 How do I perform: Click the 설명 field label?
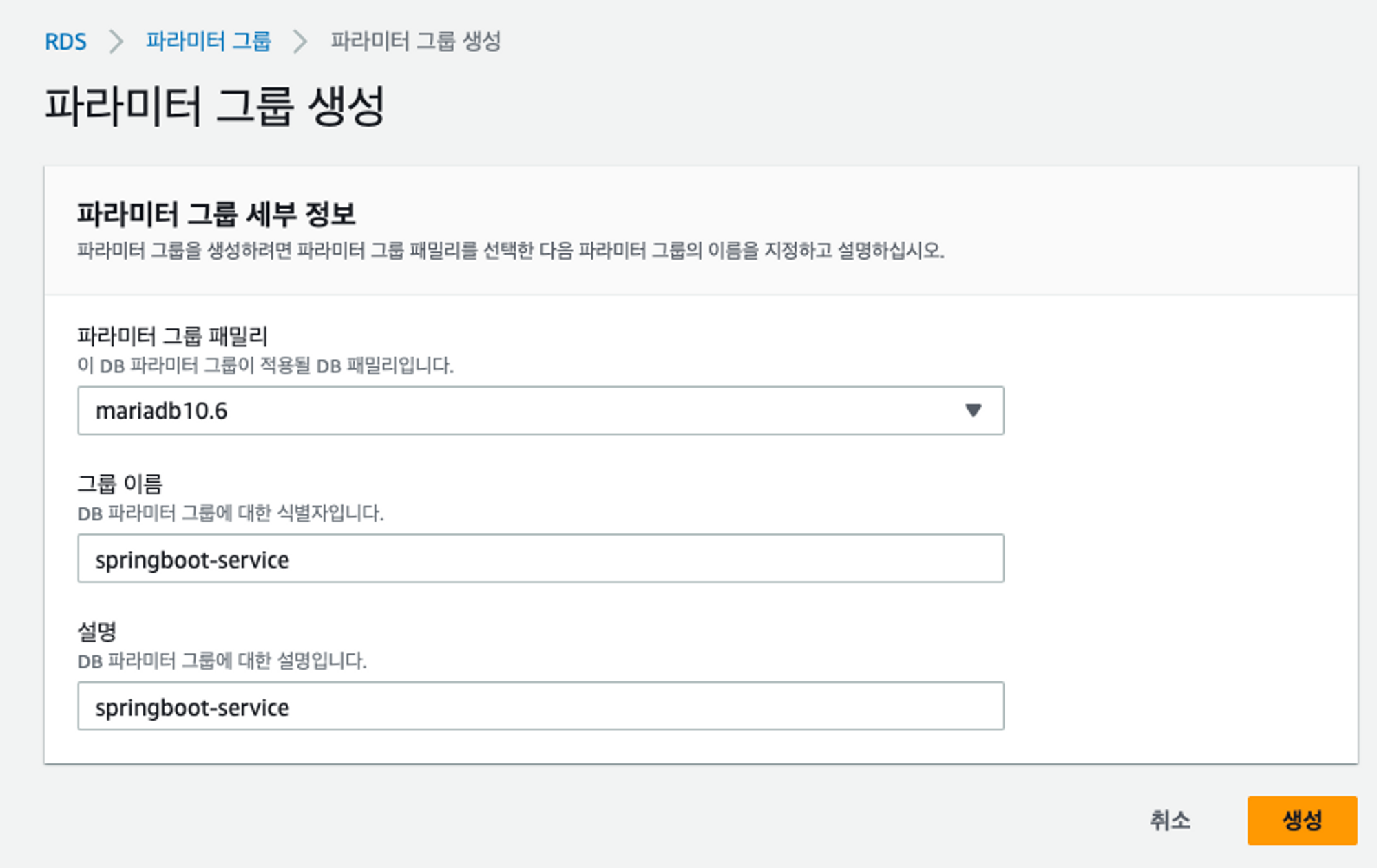pyautogui.click(x=97, y=631)
